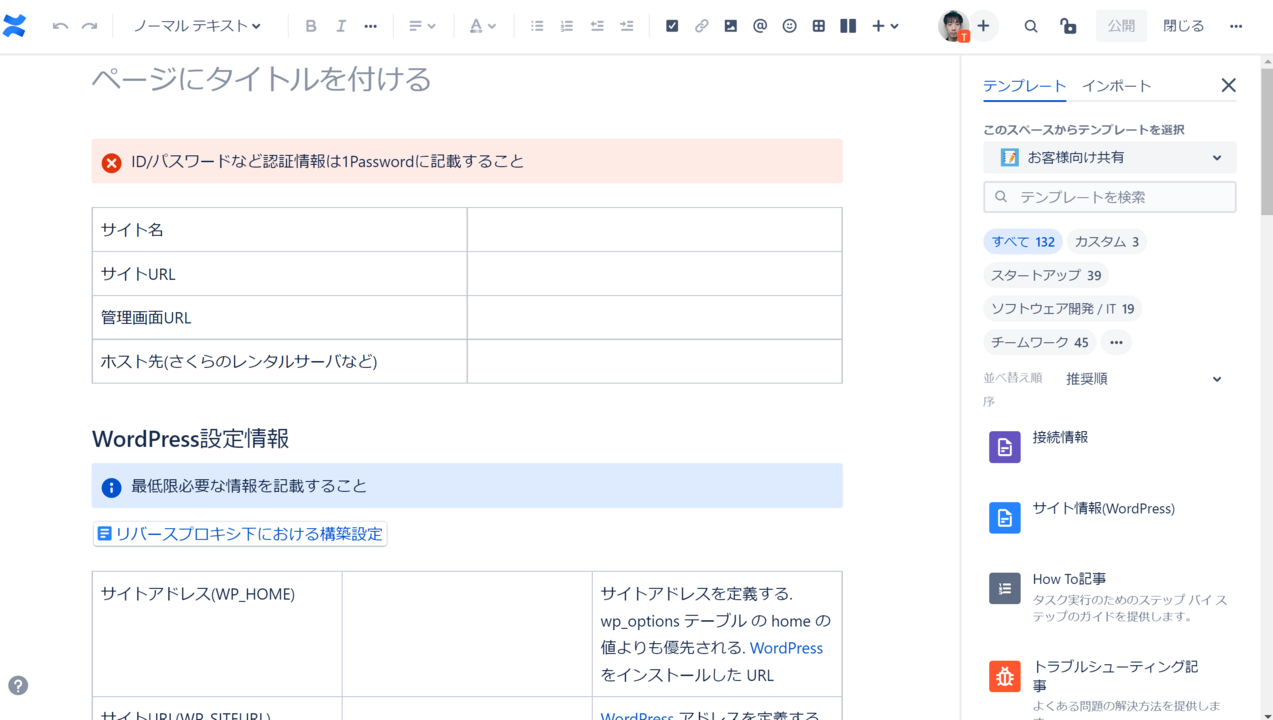This screenshot has height=720, width=1273.
Task: Toggle bold formatting
Action: [x=311, y=26]
